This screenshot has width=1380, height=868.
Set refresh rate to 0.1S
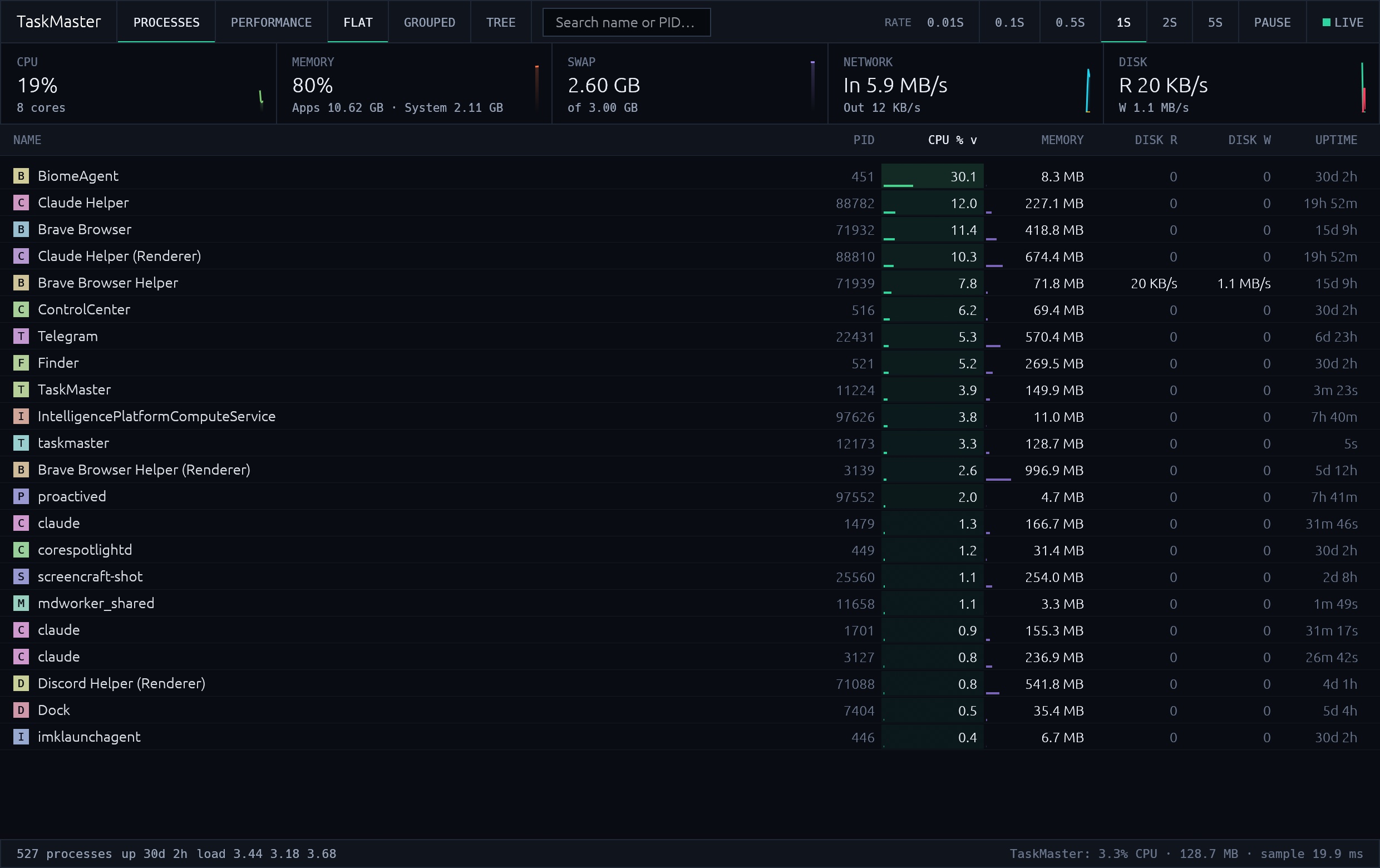tap(1009, 22)
